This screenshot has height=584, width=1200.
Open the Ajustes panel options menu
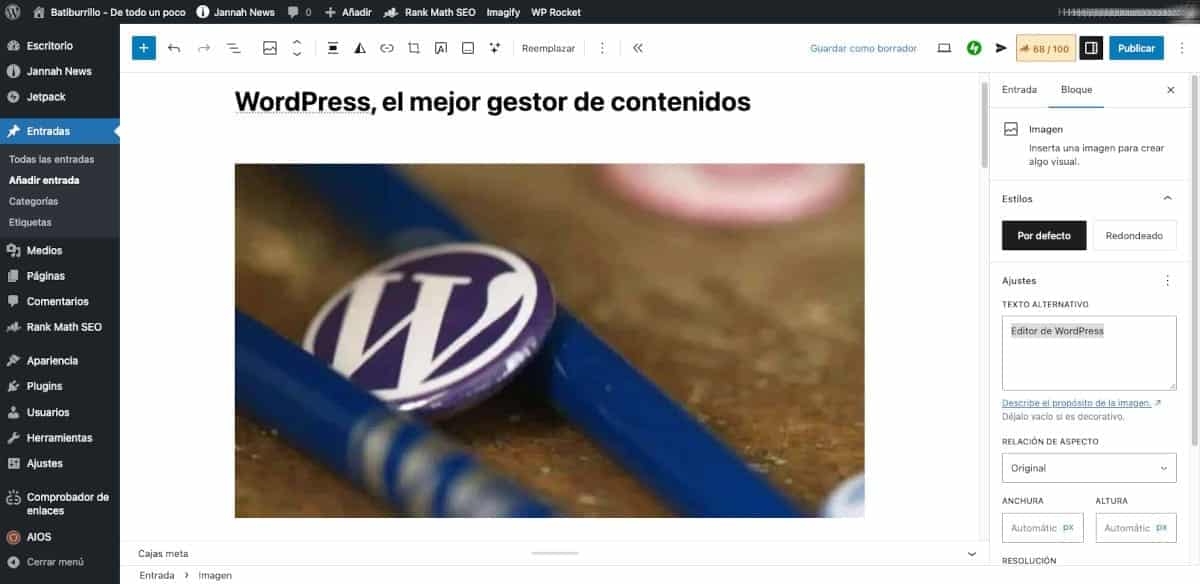click(1167, 281)
